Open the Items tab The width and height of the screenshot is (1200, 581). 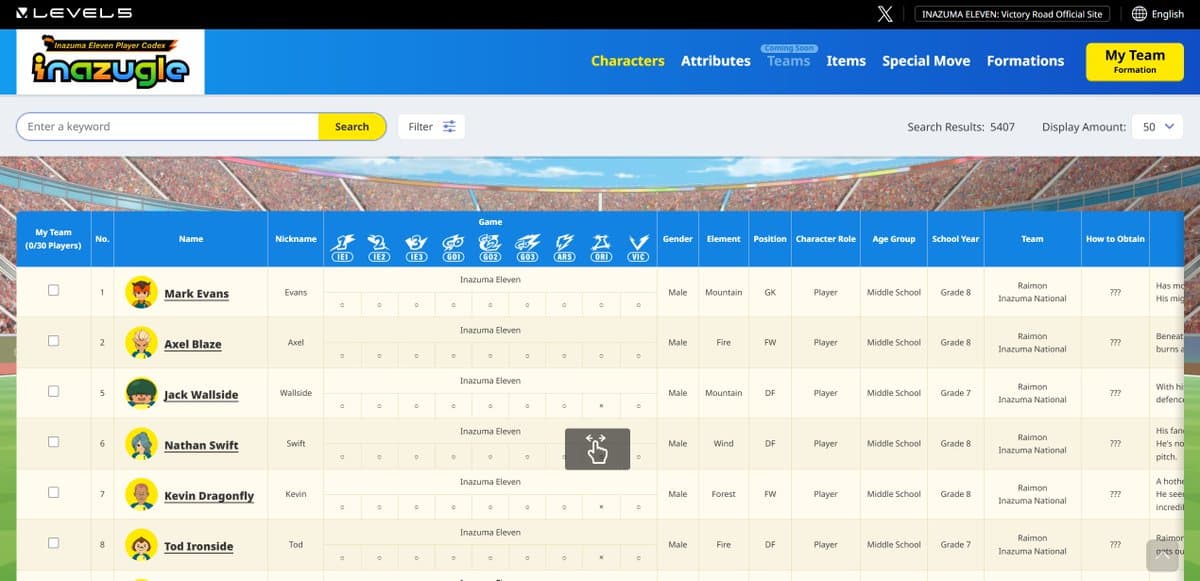coord(846,61)
